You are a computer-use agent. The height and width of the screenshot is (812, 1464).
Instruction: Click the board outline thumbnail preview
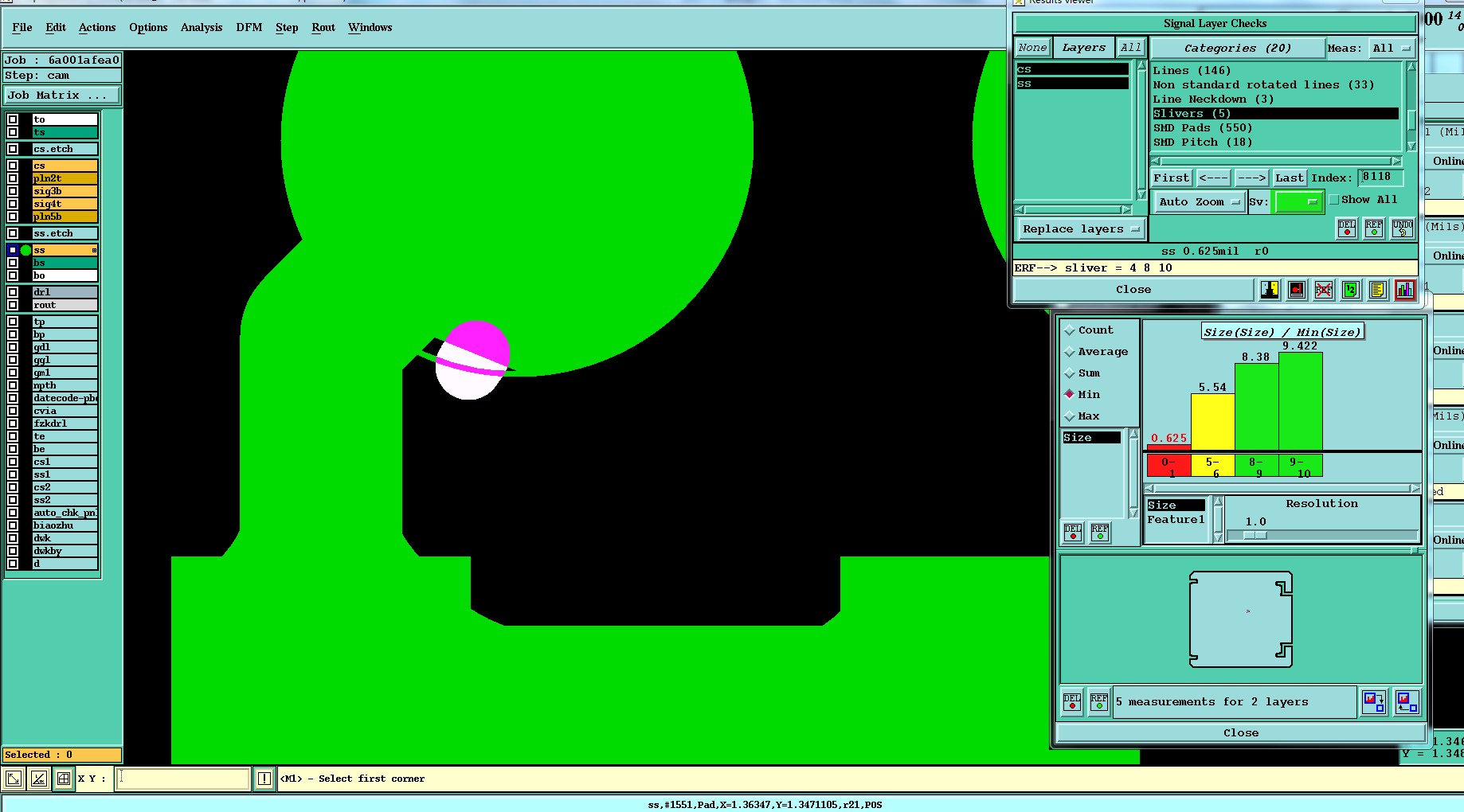[1241, 619]
